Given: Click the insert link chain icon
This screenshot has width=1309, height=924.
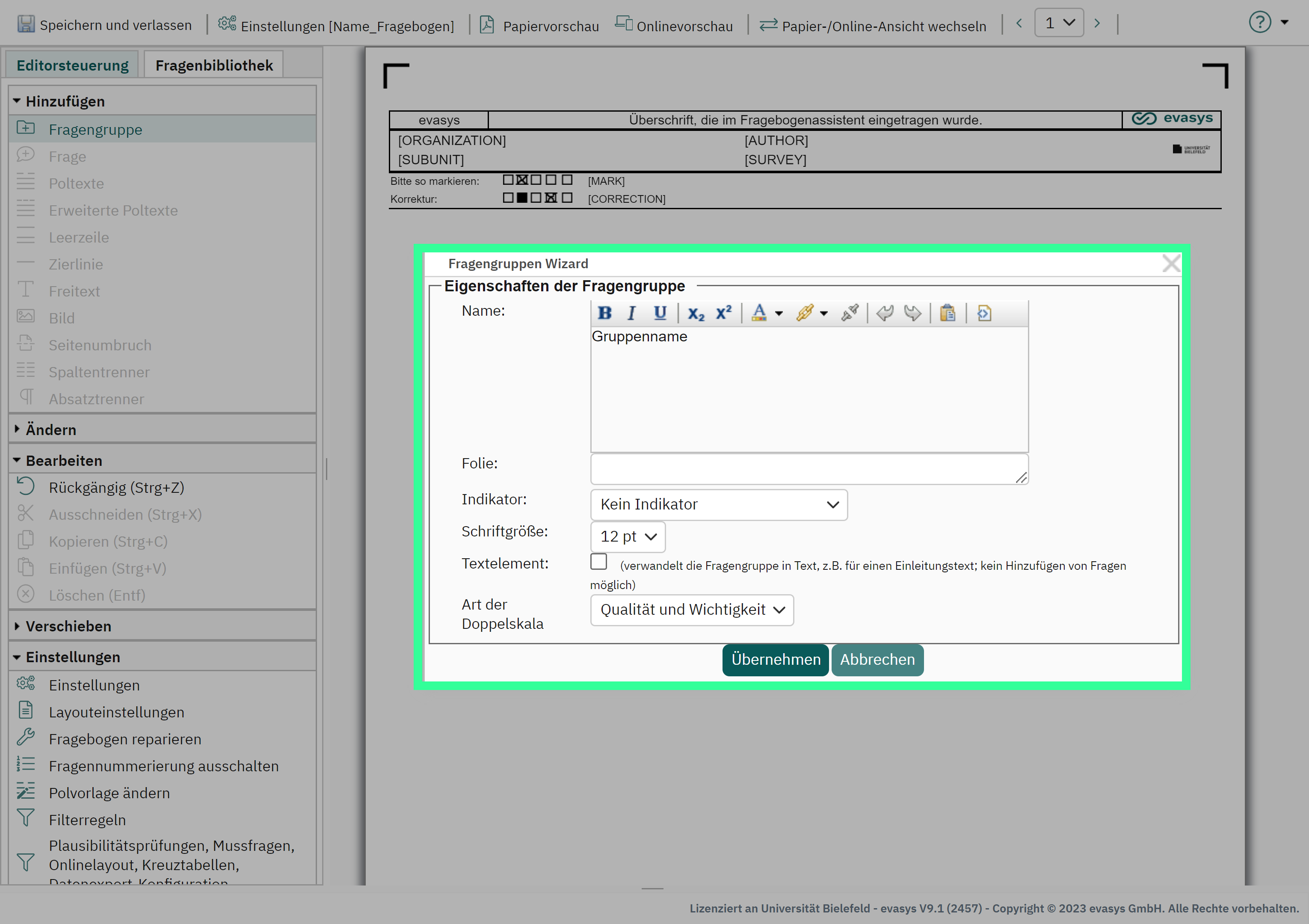Looking at the screenshot, I should click(805, 313).
